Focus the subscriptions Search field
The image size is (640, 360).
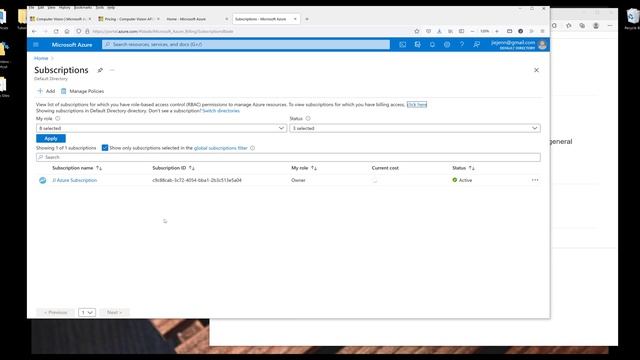point(288,157)
